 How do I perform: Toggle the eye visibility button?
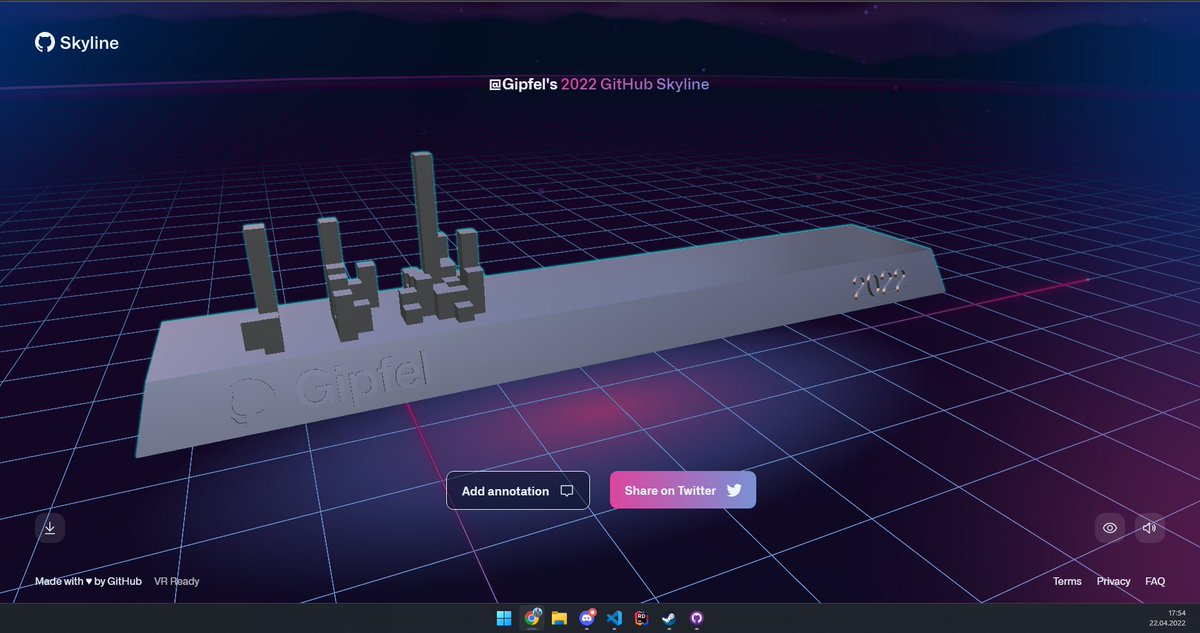click(1109, 528)
